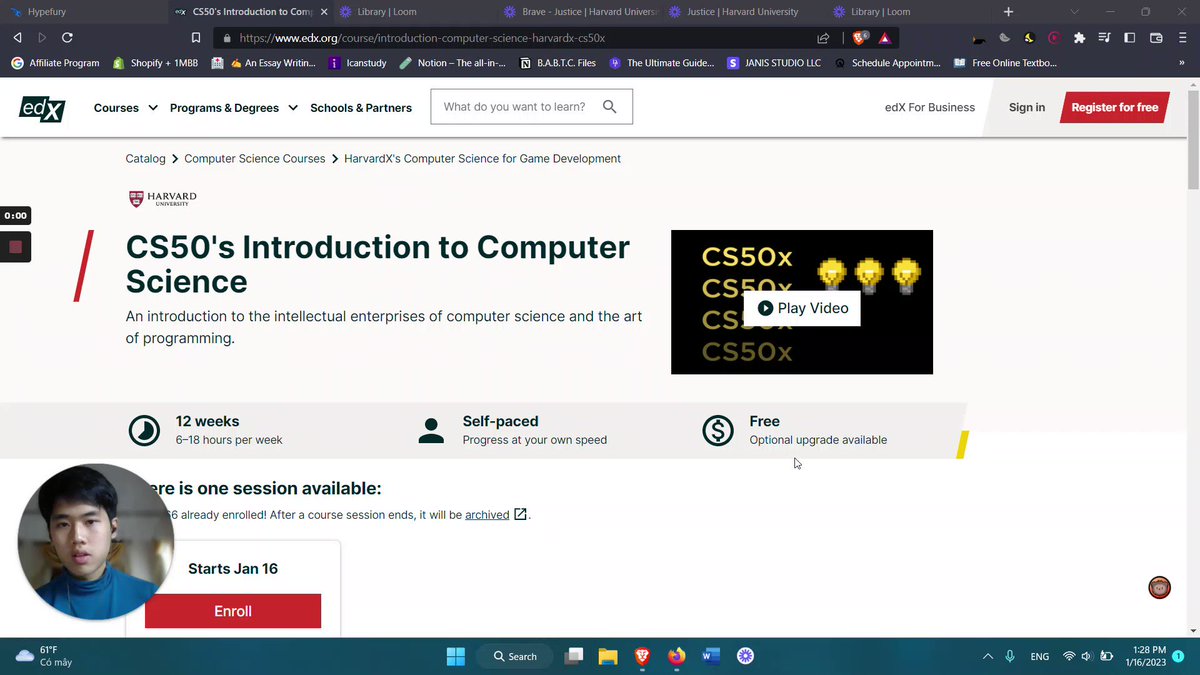1200x675 pixels.
Task: Click the share icon in address bar
Action: 823,38
